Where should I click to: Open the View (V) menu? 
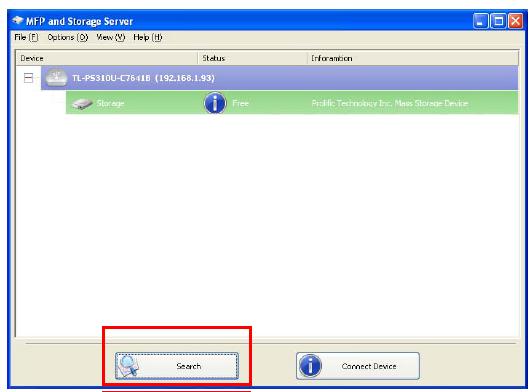pyautogui.click(x=111, y=37)
